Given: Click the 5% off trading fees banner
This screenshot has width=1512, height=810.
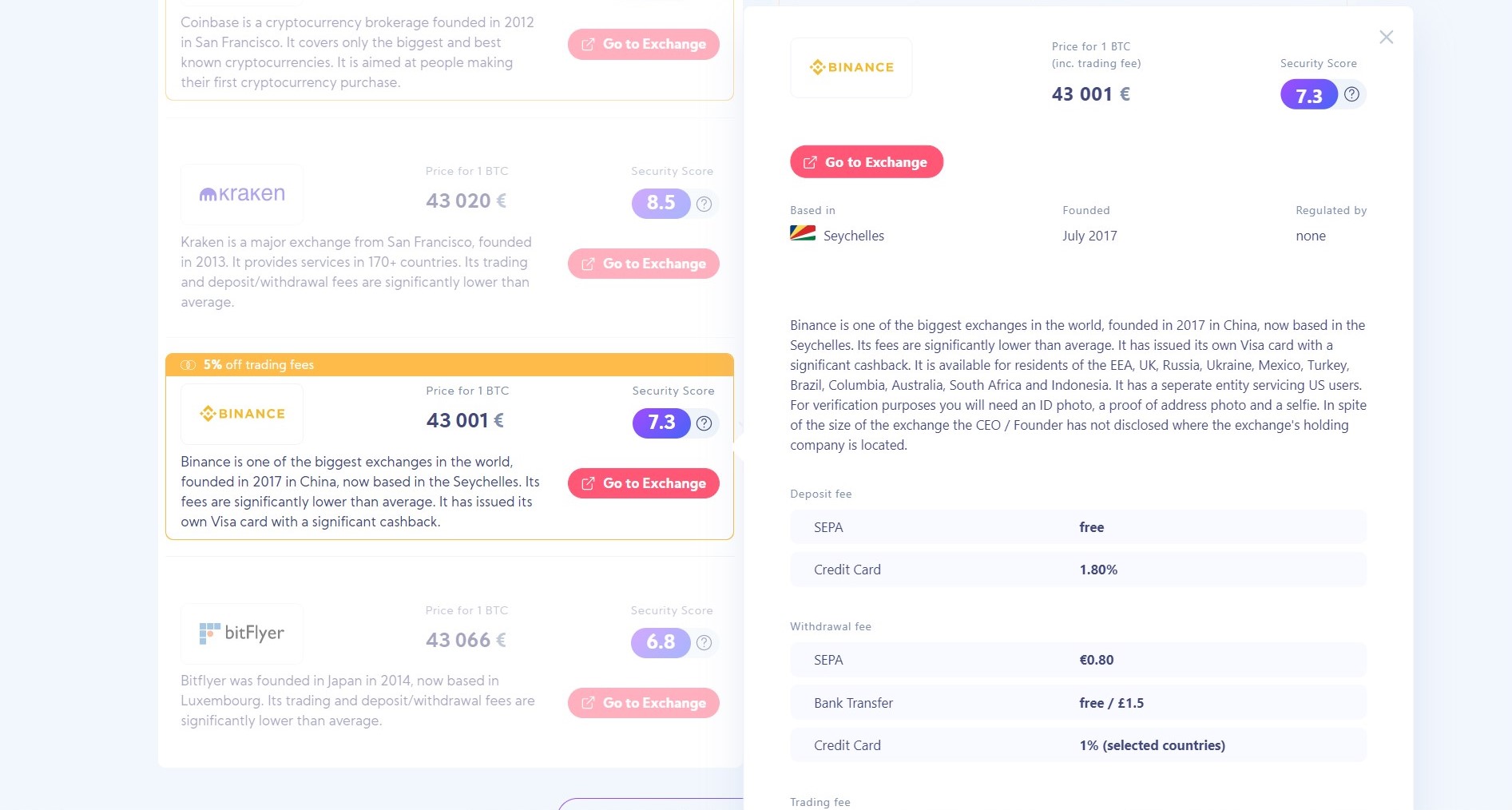Looking at the screenshot, I should pos(449,365).
